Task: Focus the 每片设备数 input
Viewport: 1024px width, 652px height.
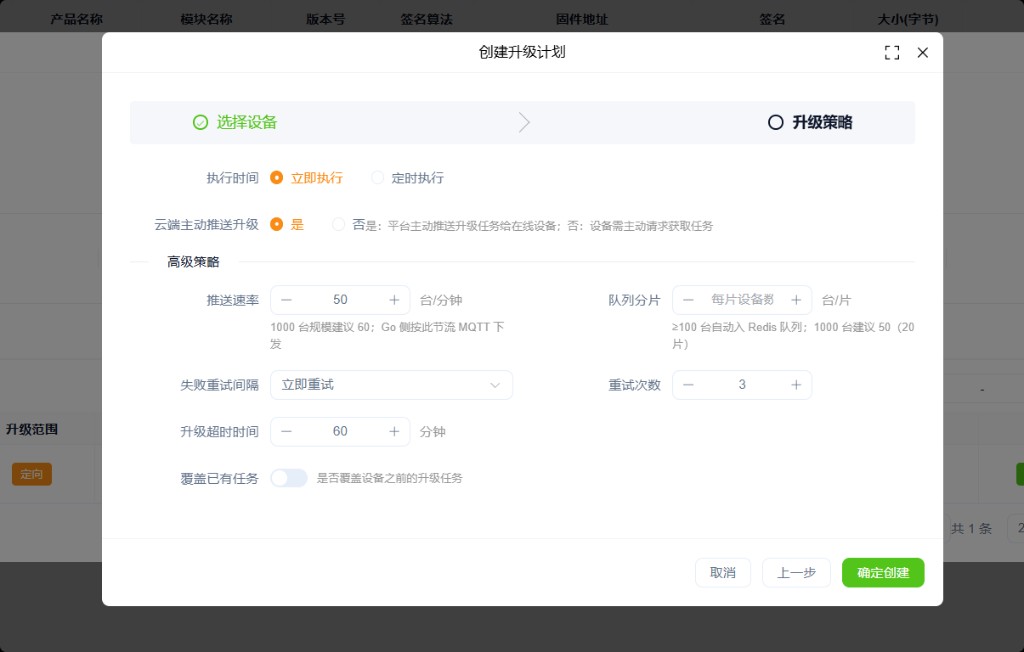Action: (742, 300)
